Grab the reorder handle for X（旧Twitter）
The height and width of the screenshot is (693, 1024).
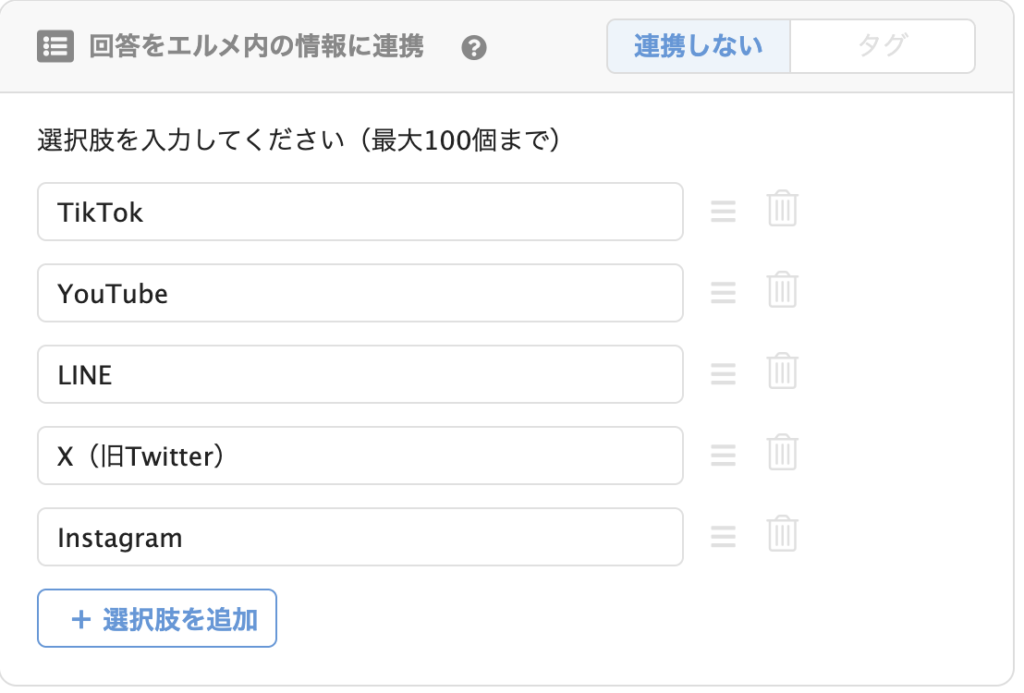[723, 455]
